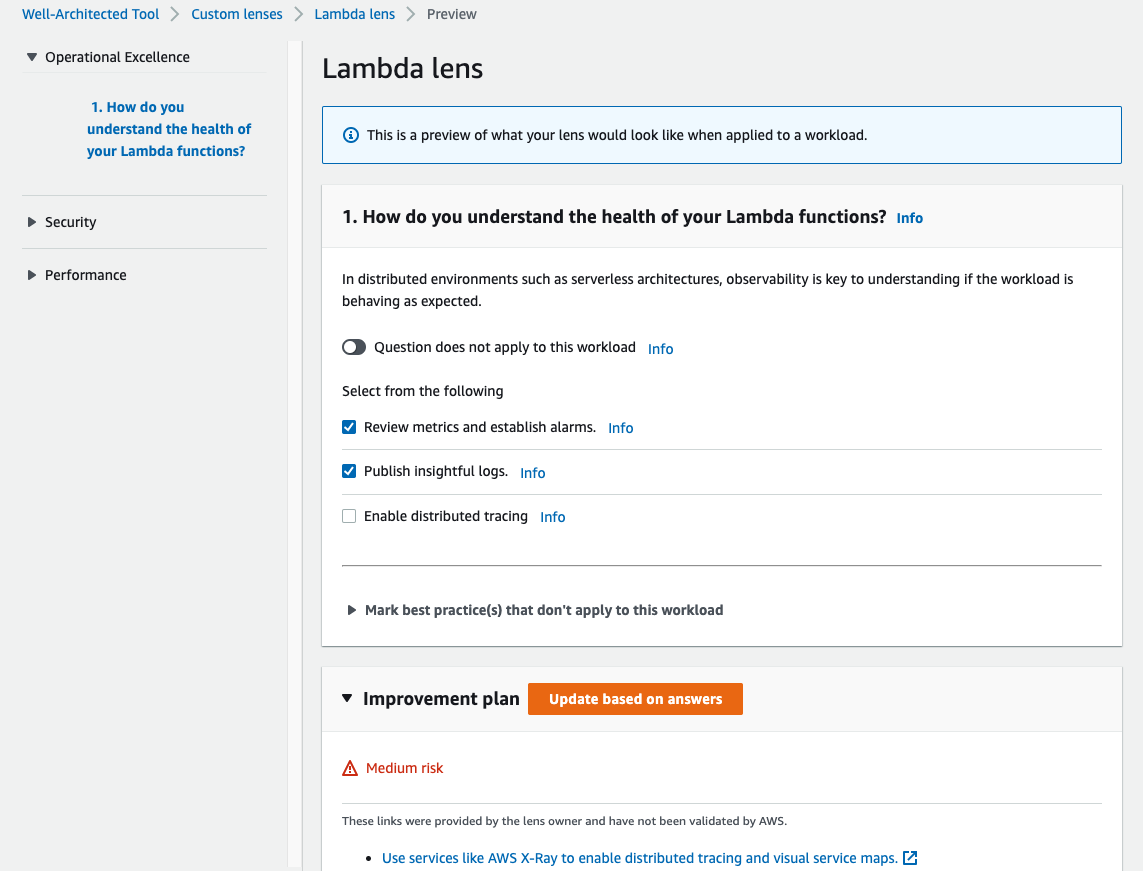Open Info beside "Enable distributed tracing"
This screenshot has width=1143, height=871.
552,516
